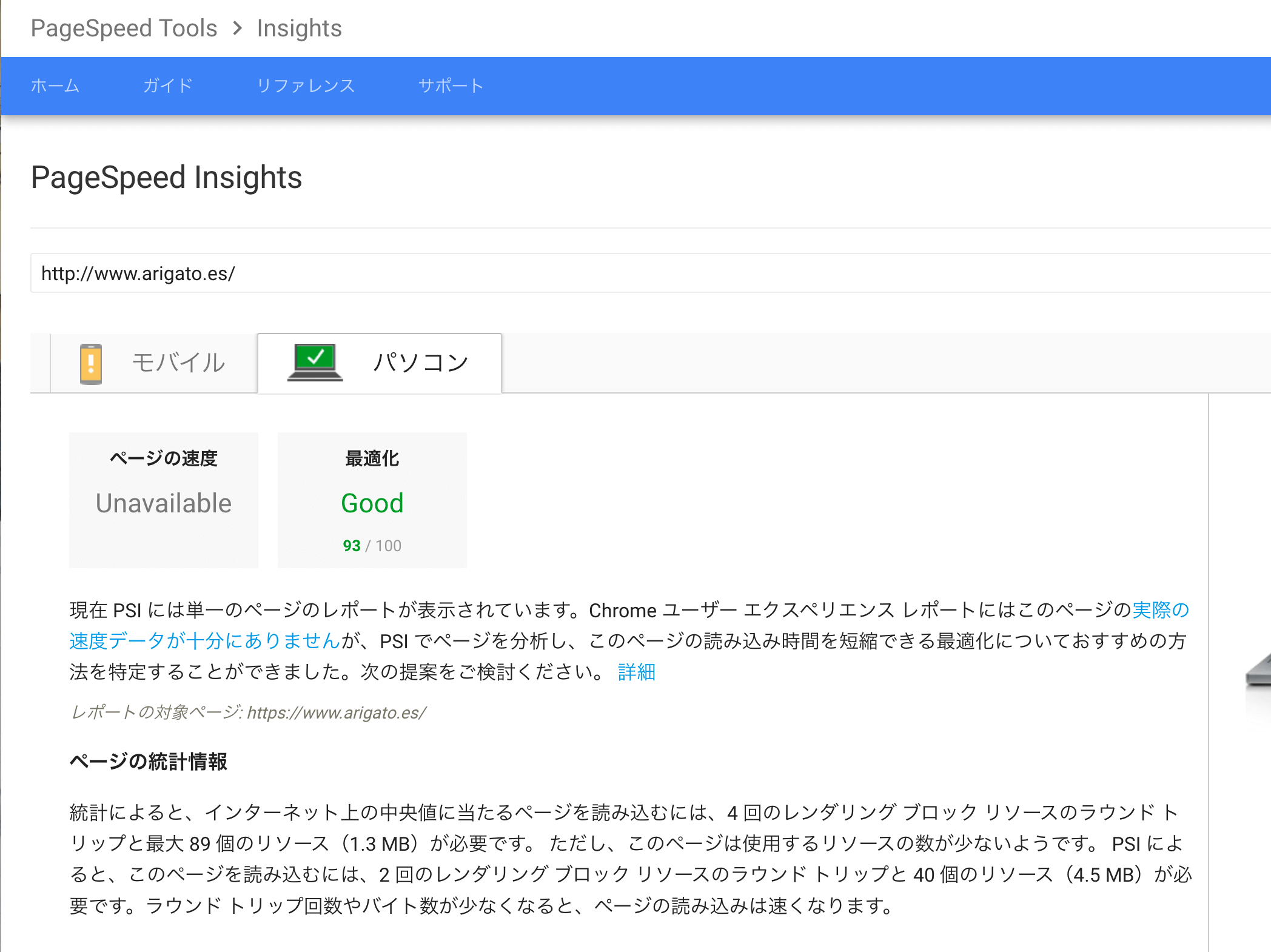The height and width of the screenshot is (952, 1271).
Task: Click the PageSpeed Tools breadcrumb link
Action: [124, 28]
